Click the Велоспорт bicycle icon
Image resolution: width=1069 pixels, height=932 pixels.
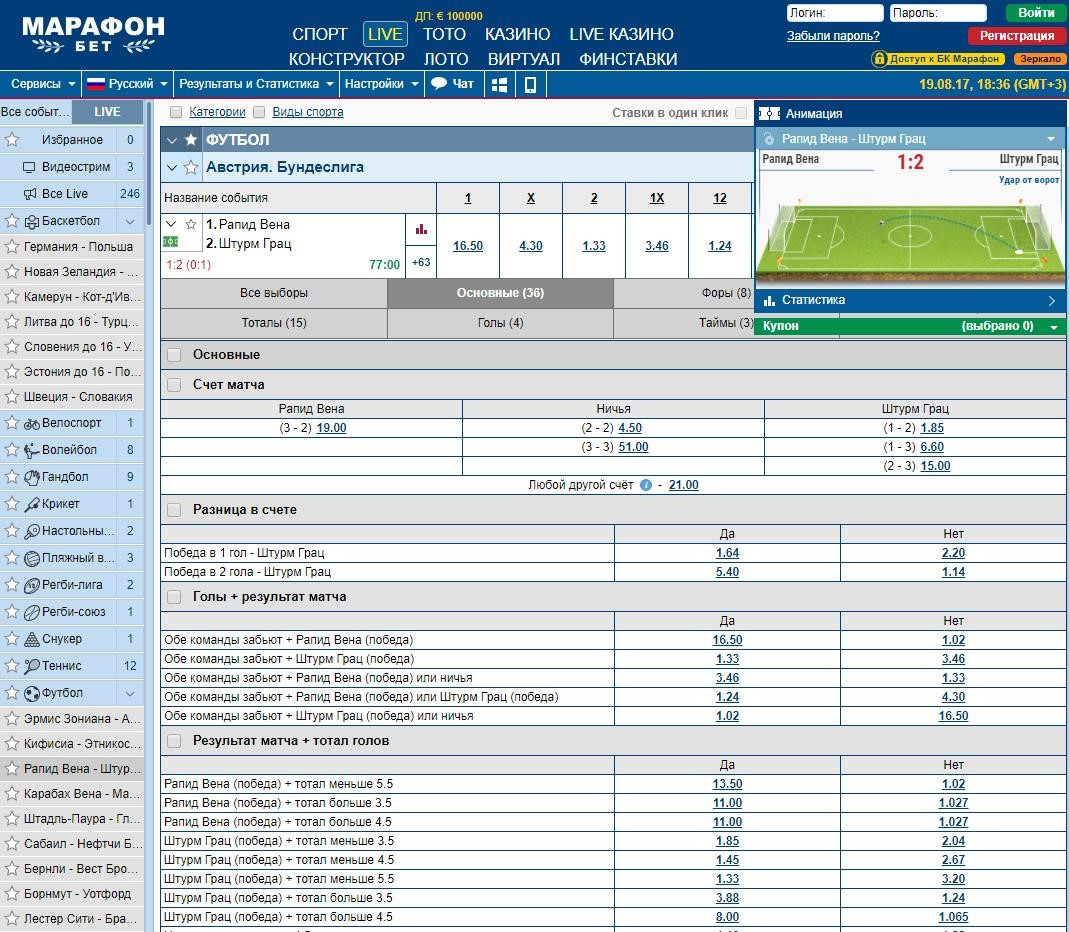pos(32,423)
